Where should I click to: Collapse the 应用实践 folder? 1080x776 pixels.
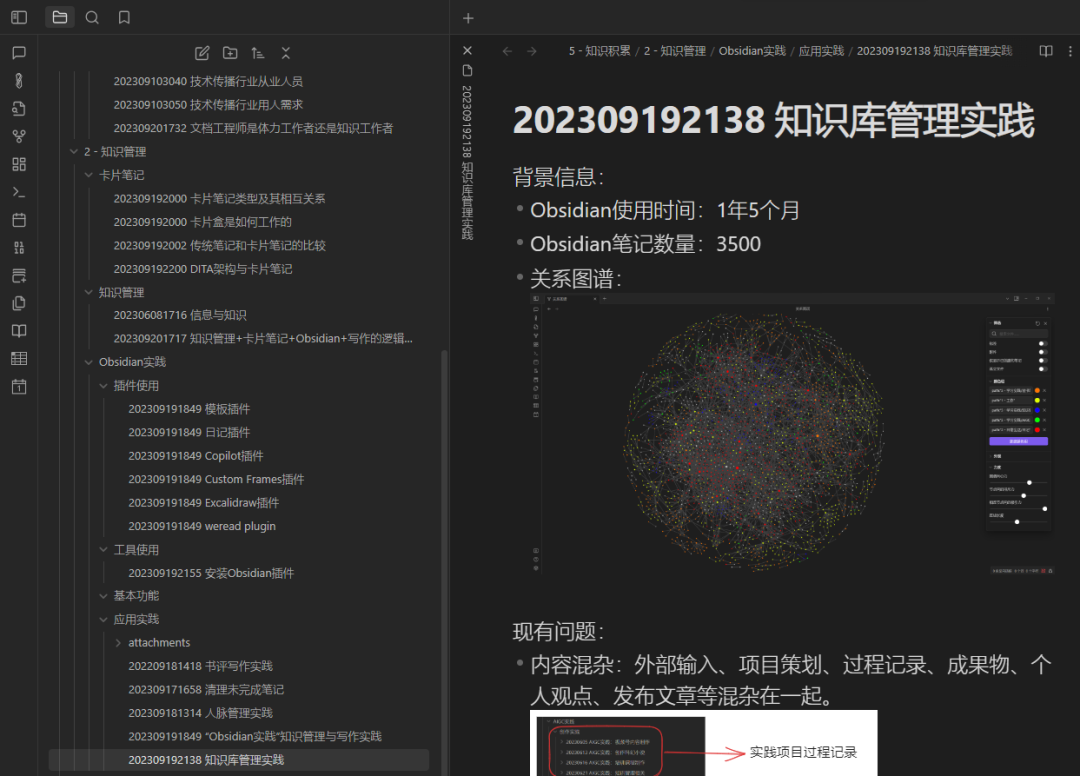pos(103,619)
